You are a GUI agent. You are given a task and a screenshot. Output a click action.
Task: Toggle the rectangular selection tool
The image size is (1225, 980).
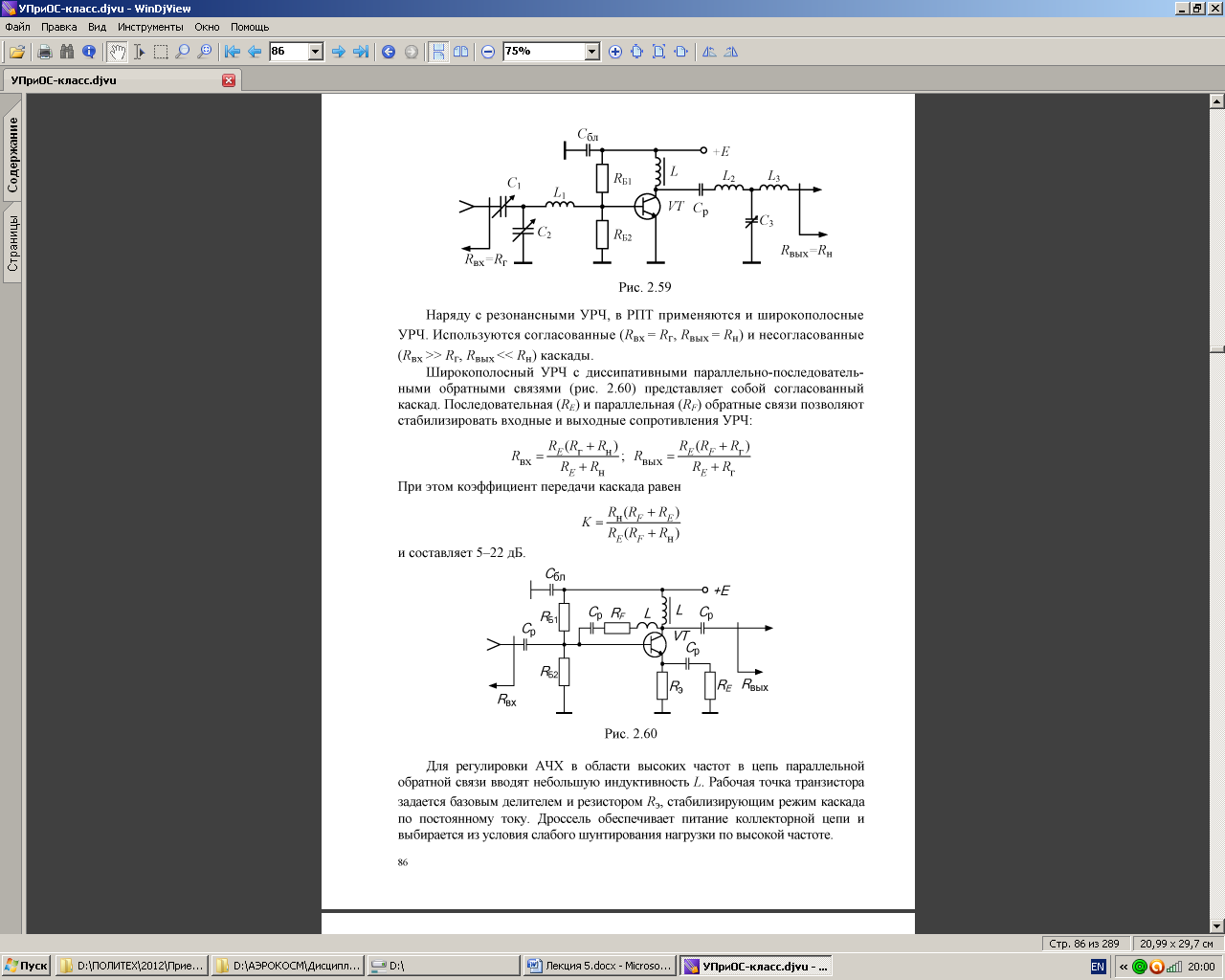tap(161, 52)
